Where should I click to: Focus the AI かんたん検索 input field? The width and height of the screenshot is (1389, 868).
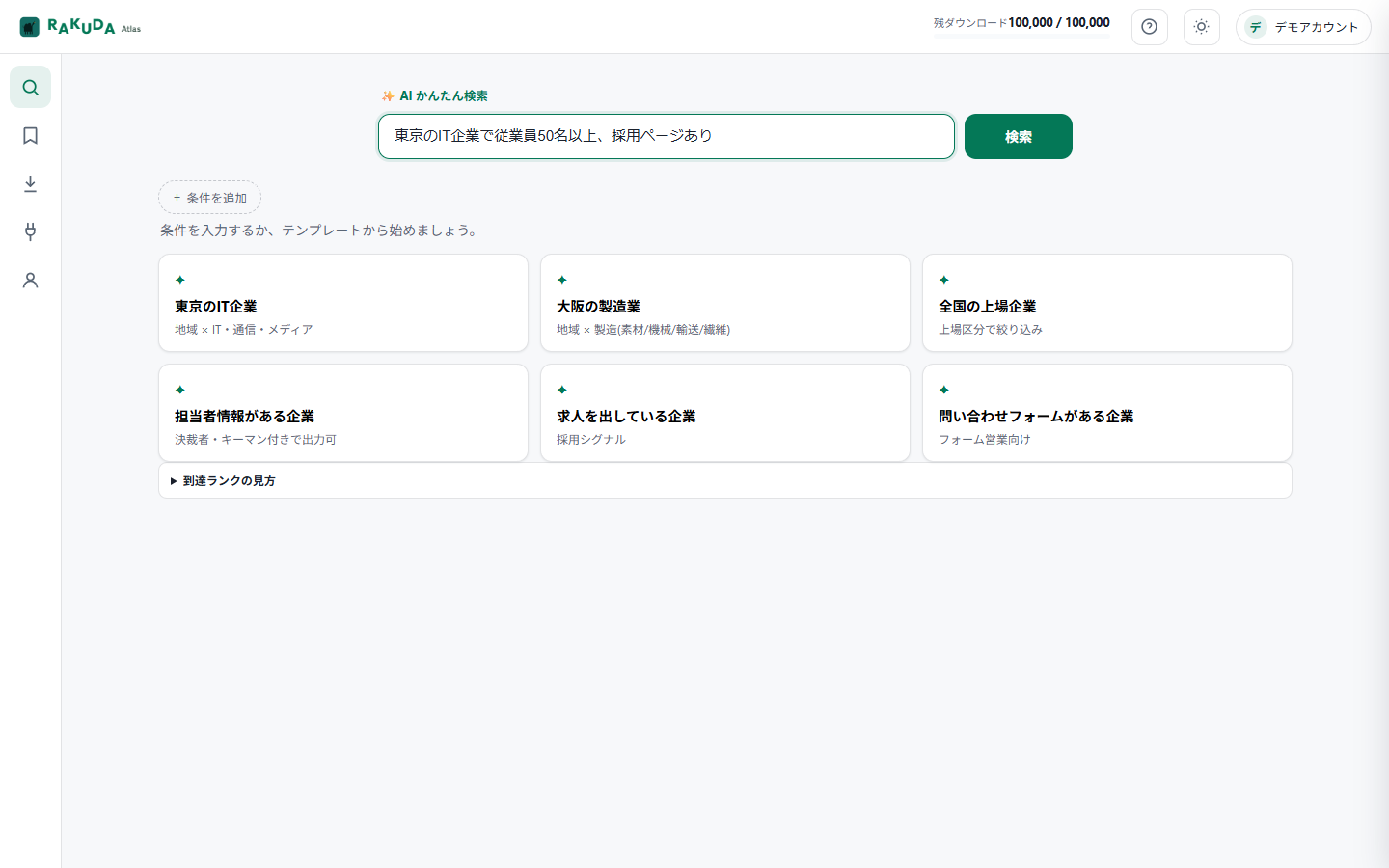tap(667, 136)
